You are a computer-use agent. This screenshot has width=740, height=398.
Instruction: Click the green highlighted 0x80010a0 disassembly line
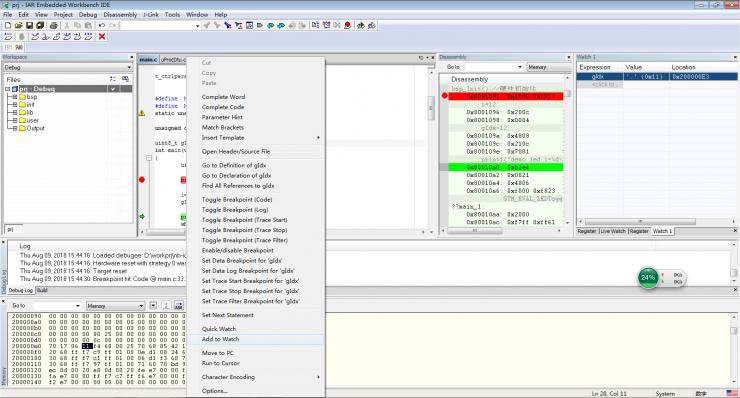click(x=505, y=167)
